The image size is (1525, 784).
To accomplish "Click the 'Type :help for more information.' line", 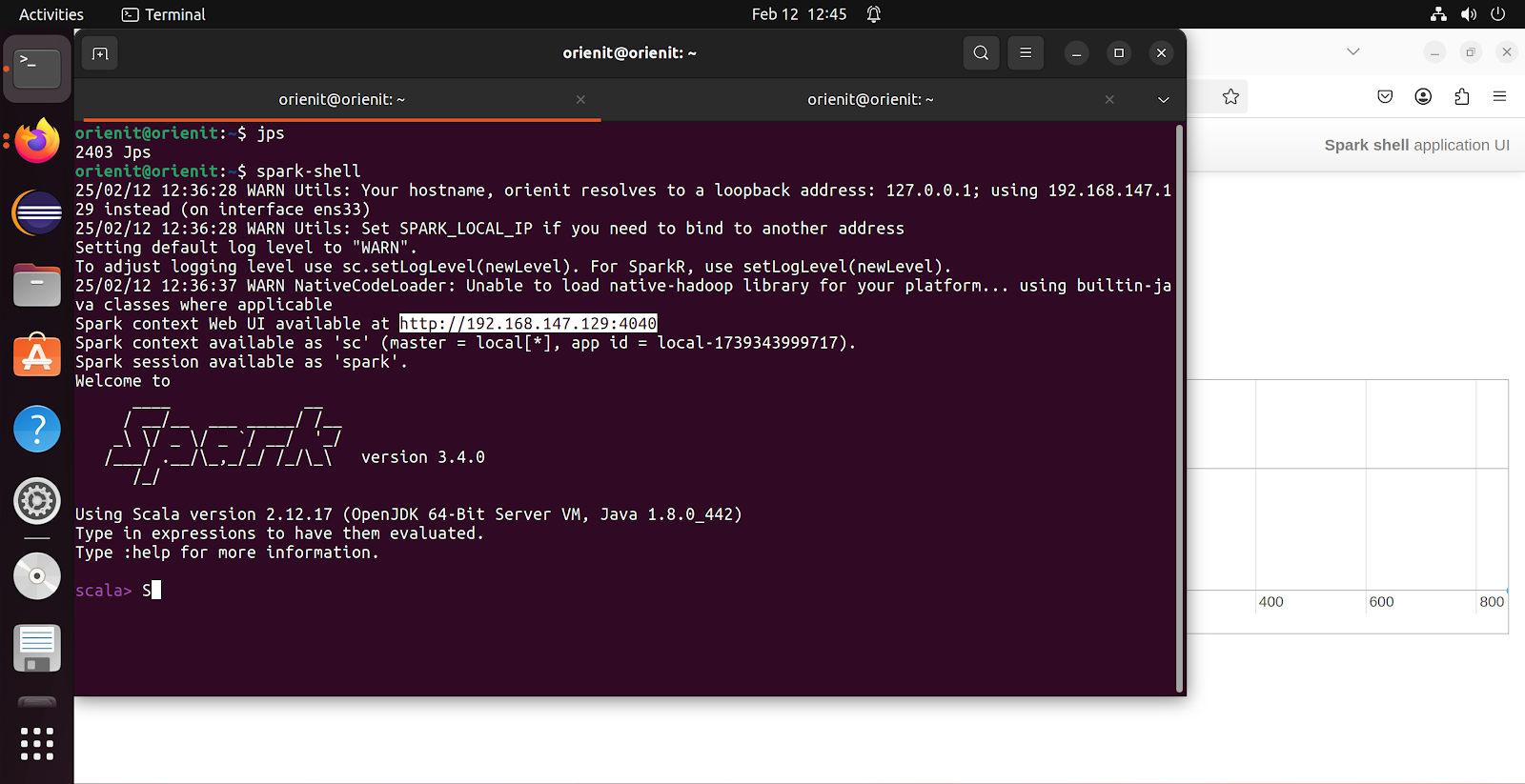I will pyautogui.click(x=227, y=553).
